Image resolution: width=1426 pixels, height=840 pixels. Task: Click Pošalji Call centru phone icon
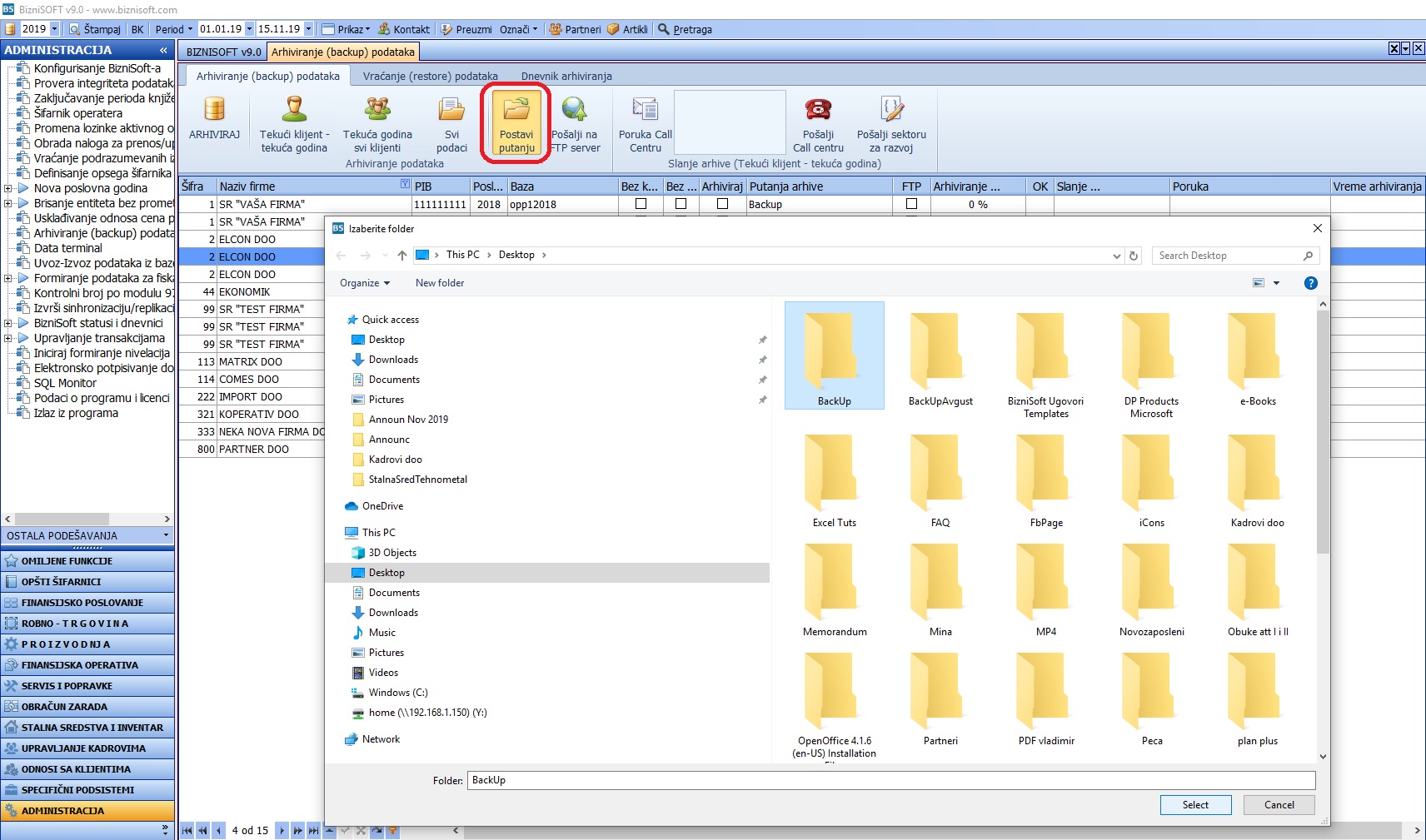pos(818,109)
